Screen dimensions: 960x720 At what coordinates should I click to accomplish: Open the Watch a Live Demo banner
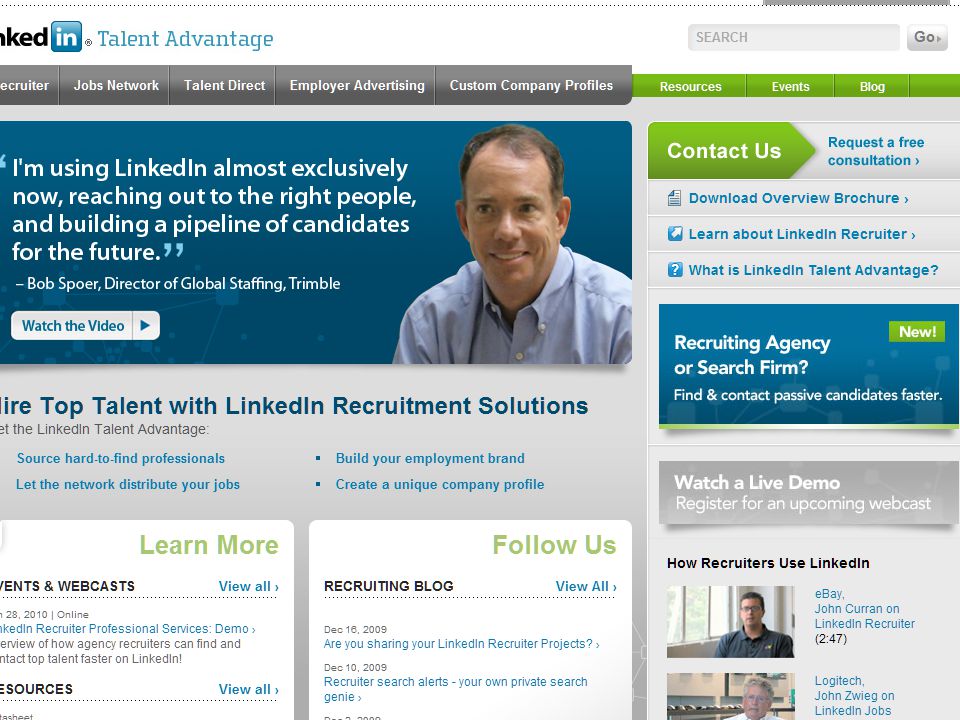tap(808, 493)
